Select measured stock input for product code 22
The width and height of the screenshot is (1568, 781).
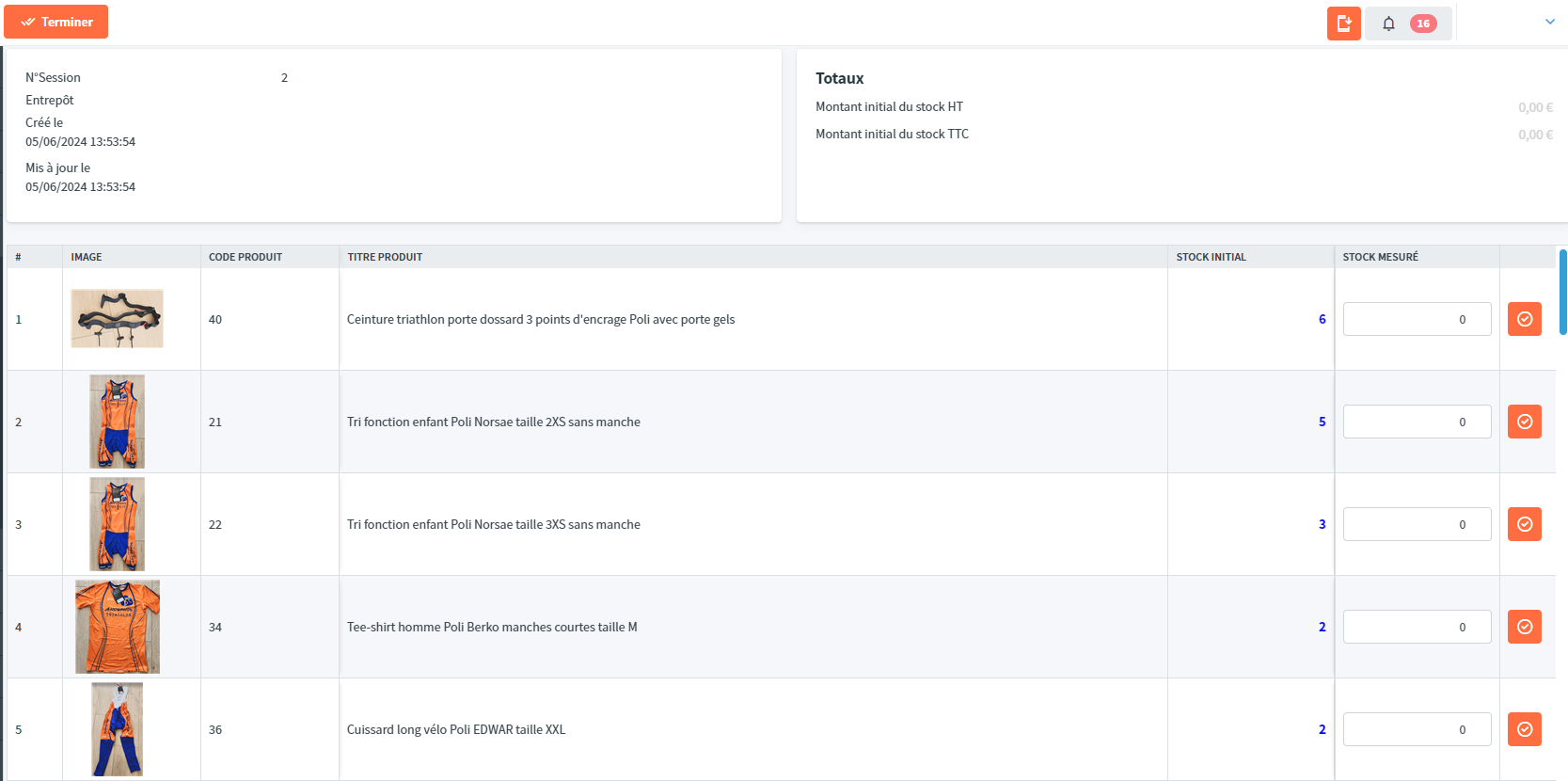pos(1417,524)
